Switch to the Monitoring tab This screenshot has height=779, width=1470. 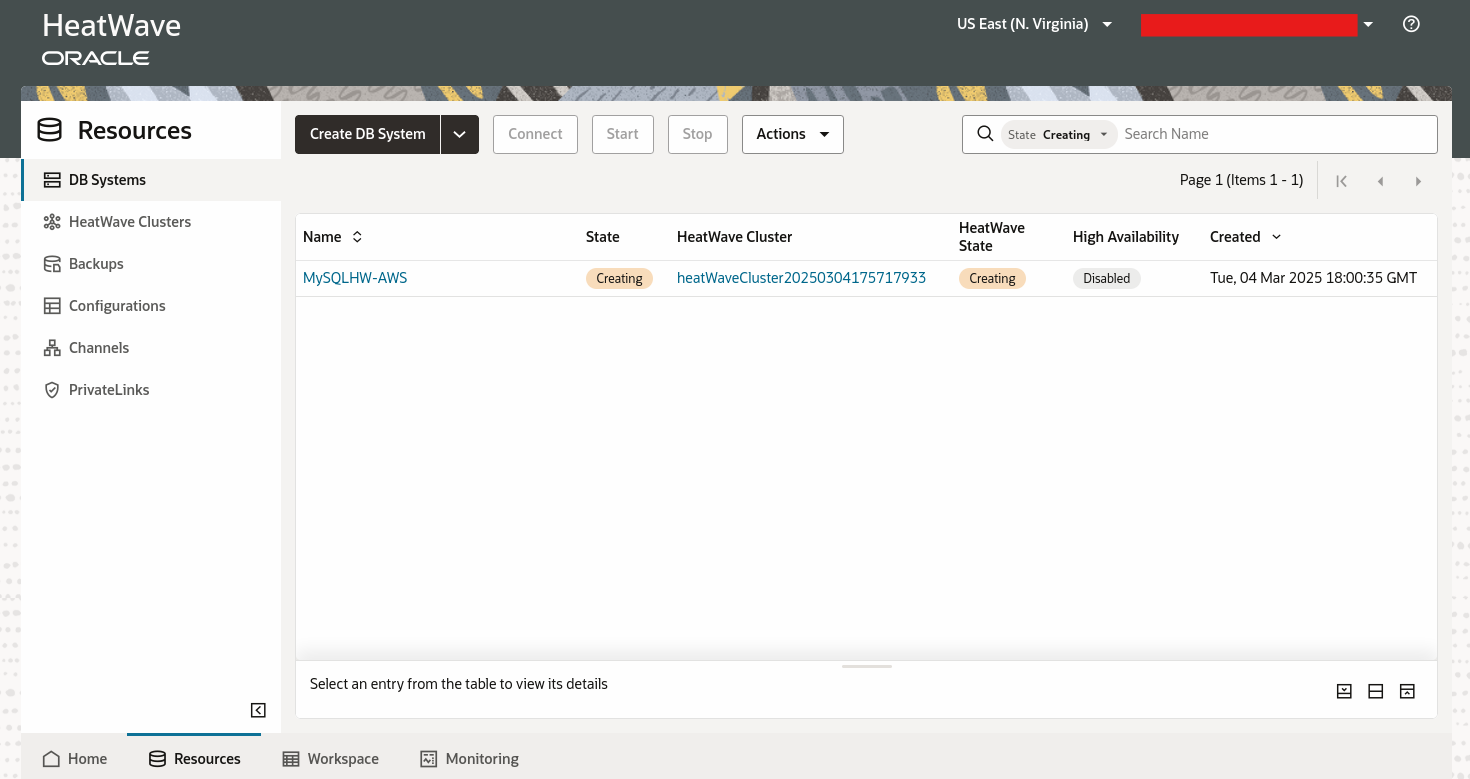pyautogui.click(x=469, y=758)
